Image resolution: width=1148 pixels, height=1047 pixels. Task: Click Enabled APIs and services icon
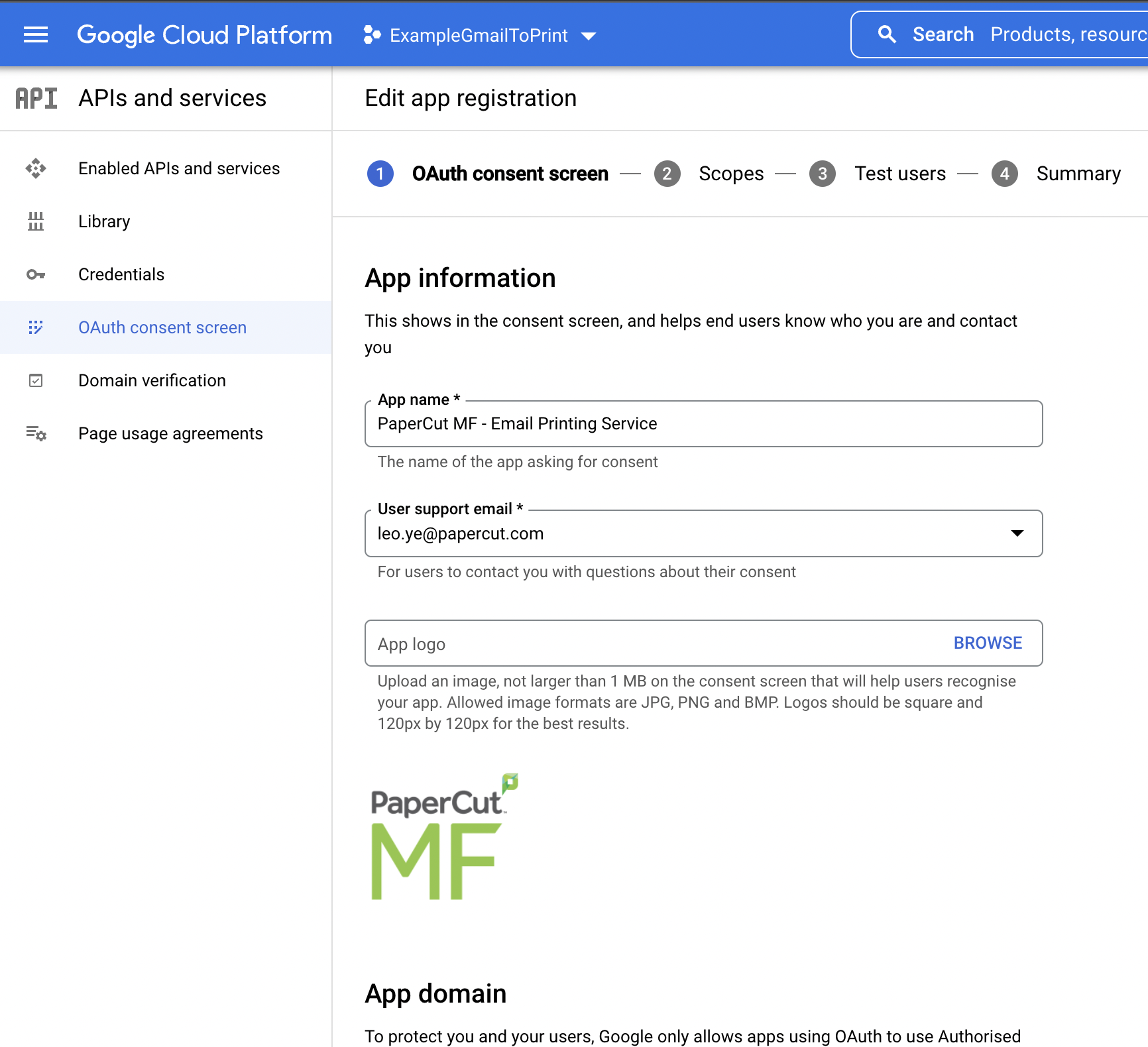coord(36,168)
